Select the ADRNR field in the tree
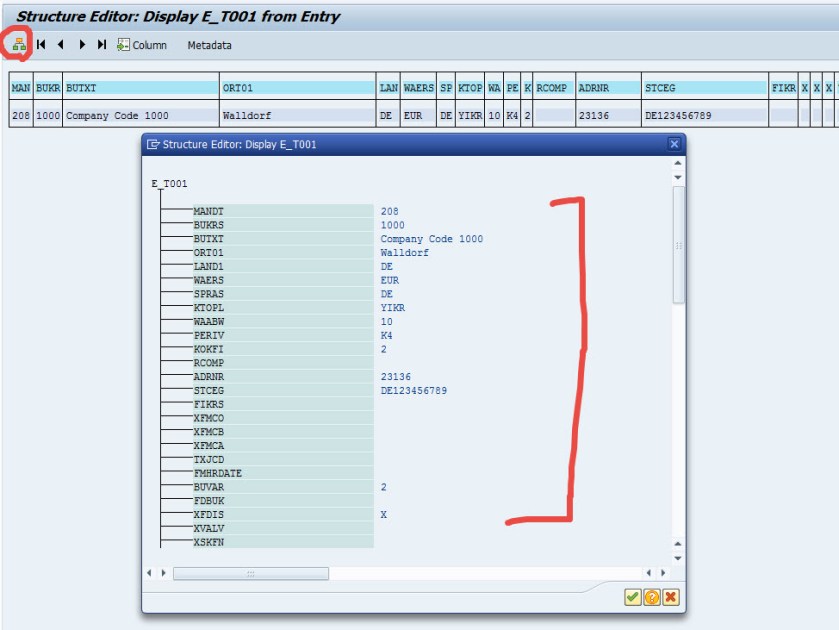 (283, 377)
